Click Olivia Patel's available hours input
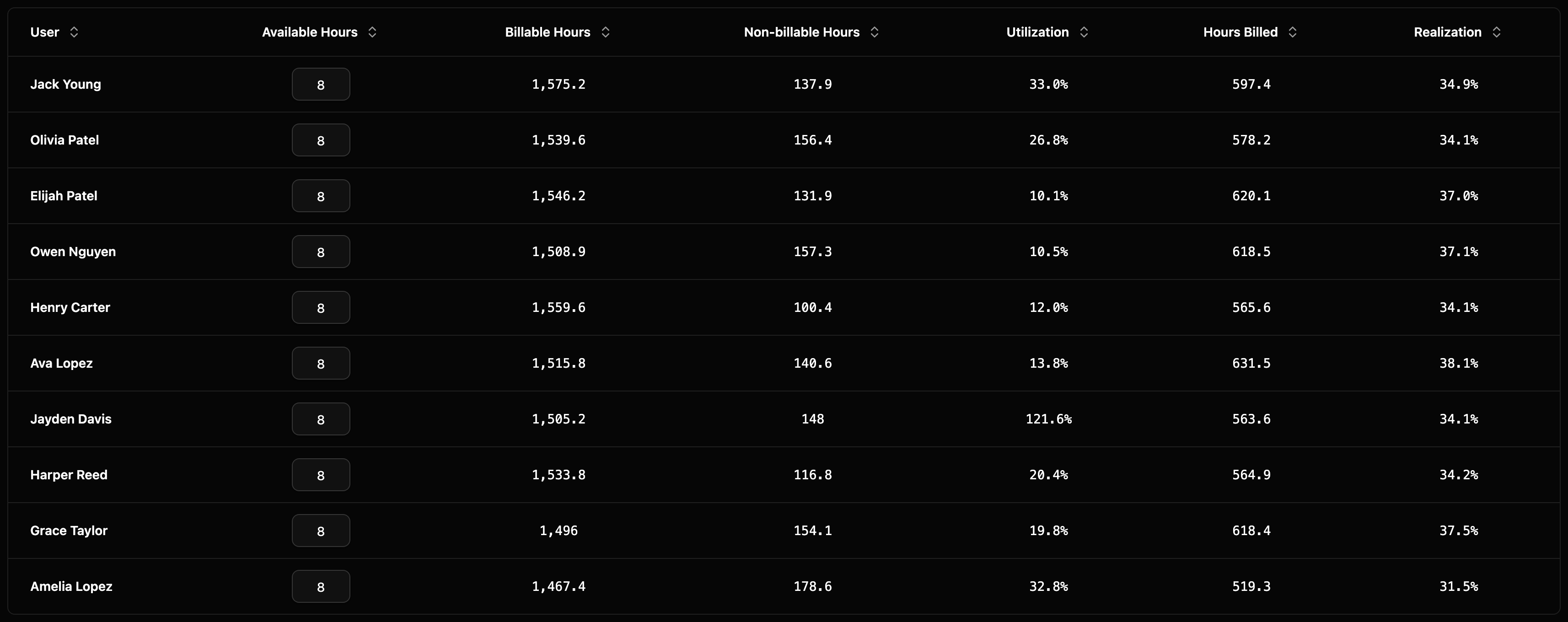1568x622 pixels. pyautogui.click(x=321, y=140)
